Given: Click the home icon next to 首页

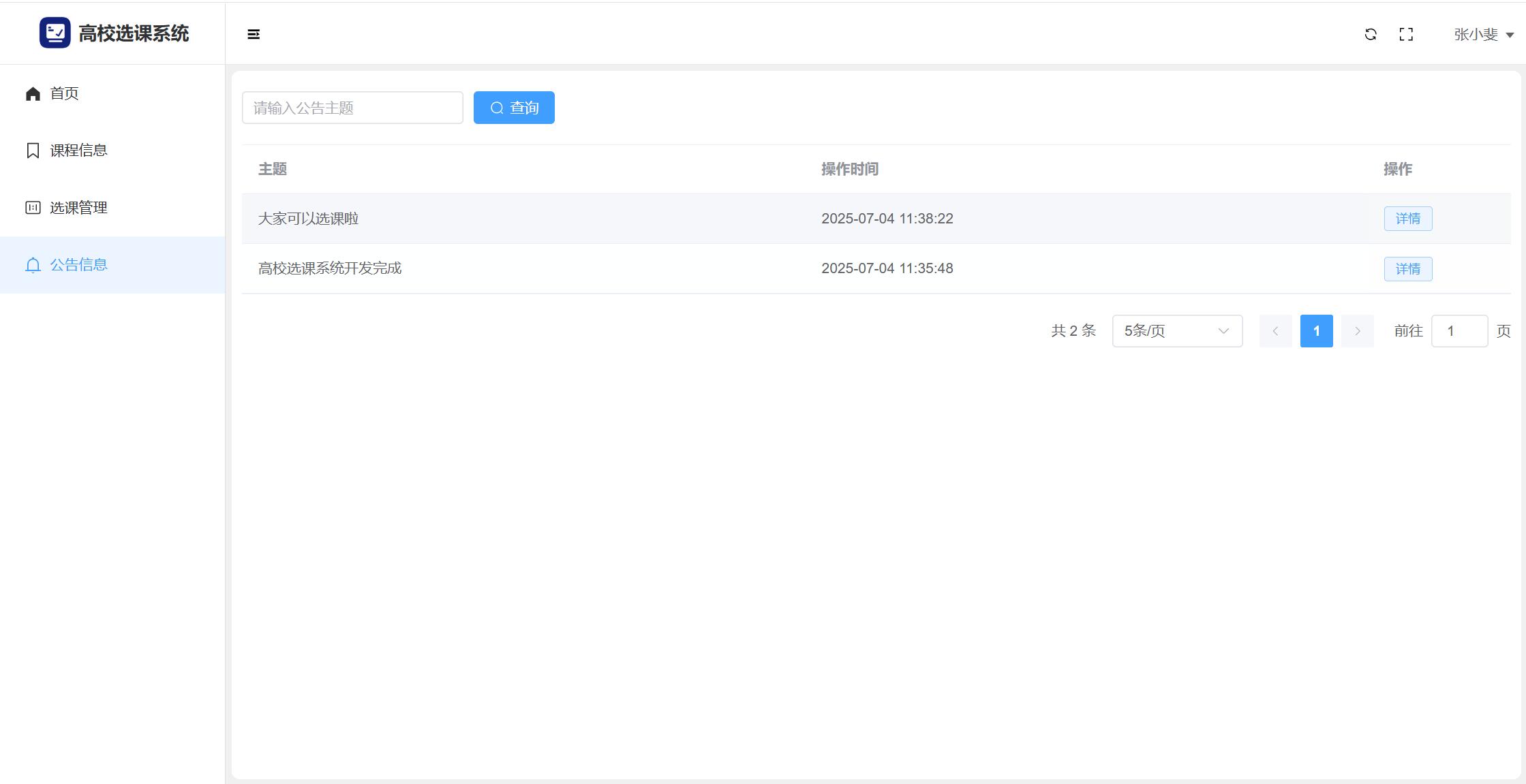Looking at the screenshot, I should click(33, 93).
